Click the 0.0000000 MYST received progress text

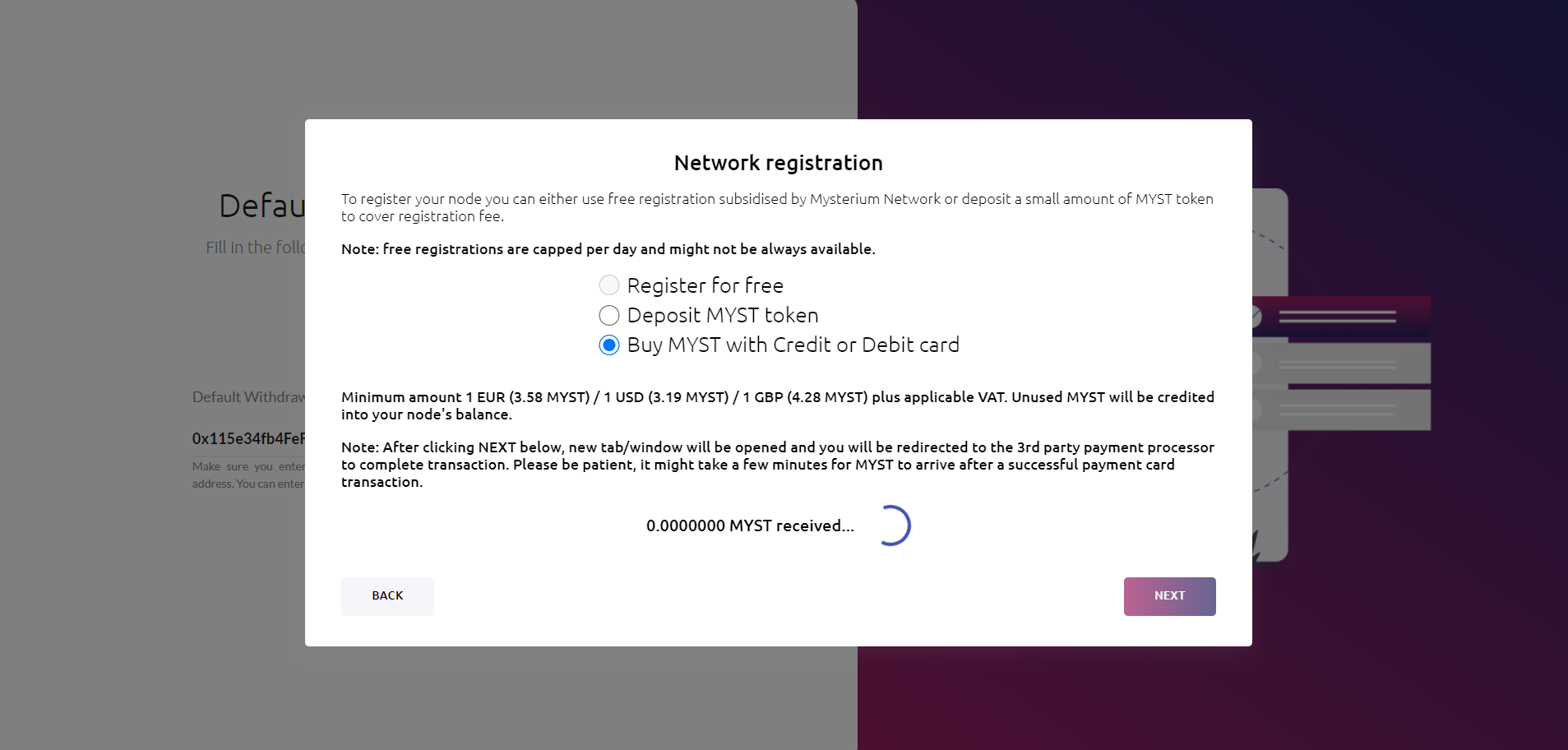click(750, 525)
